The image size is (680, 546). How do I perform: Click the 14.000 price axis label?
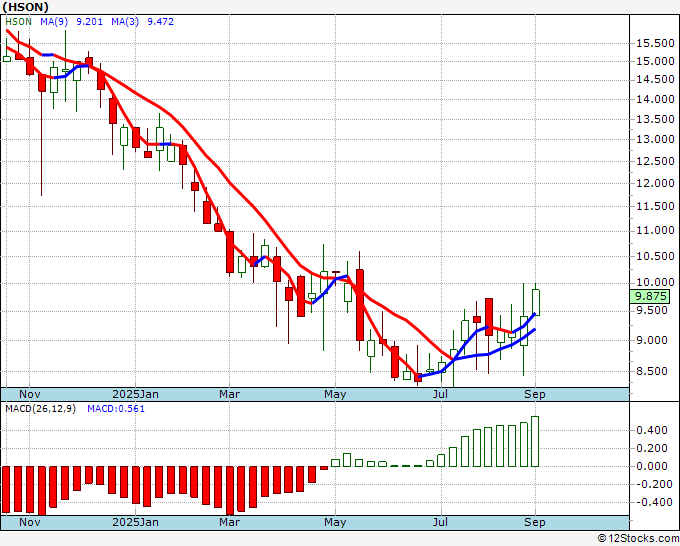(x=655, y=99)
